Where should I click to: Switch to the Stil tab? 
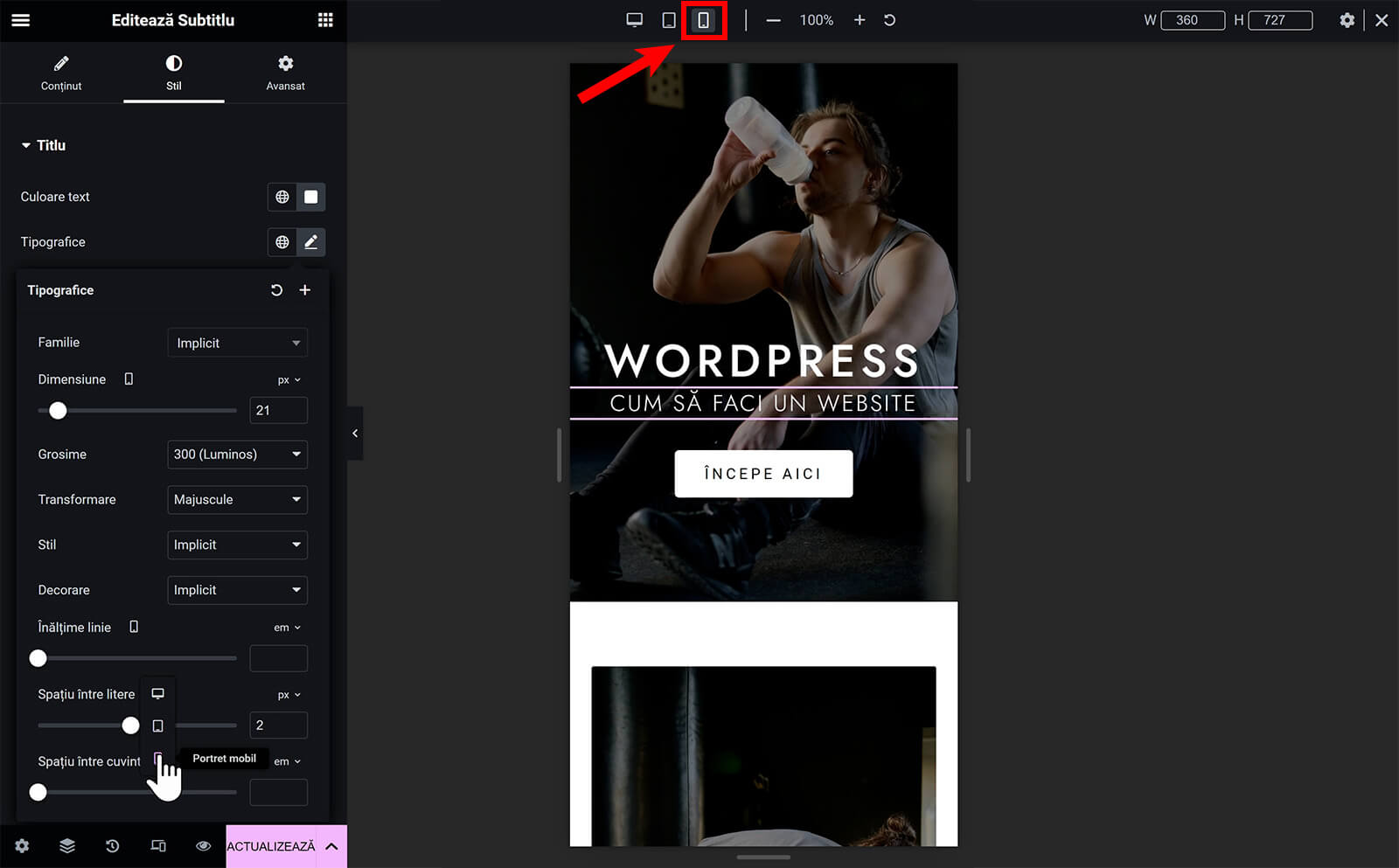[174, 73]
